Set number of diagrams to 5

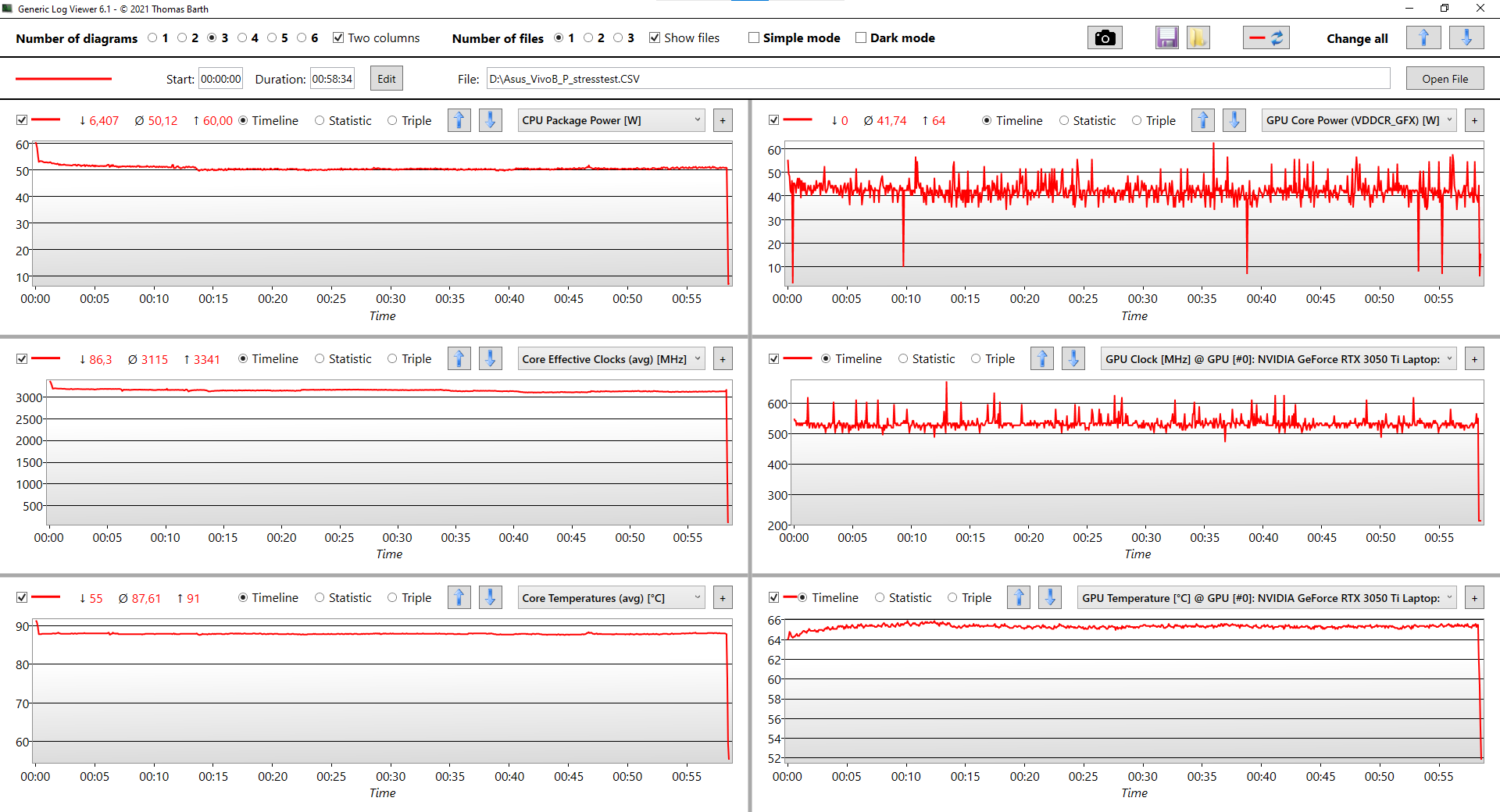coord(272,37)
